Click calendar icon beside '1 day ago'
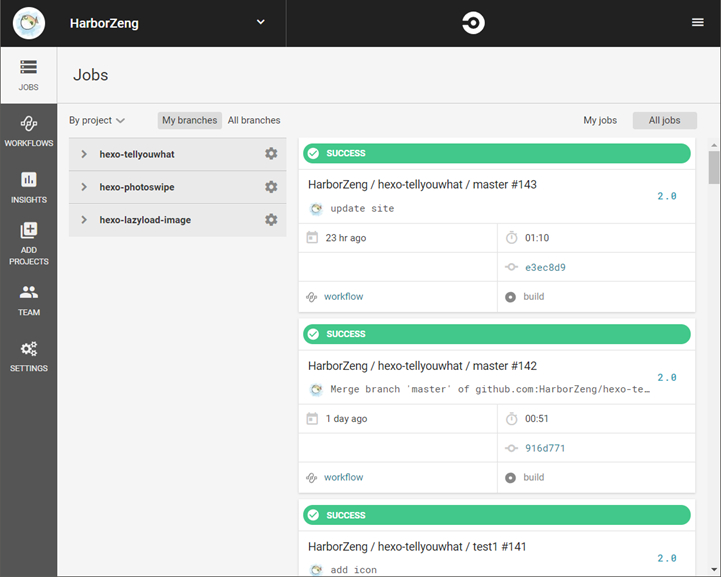The image size is (721, 577). (x=312, y=418)
